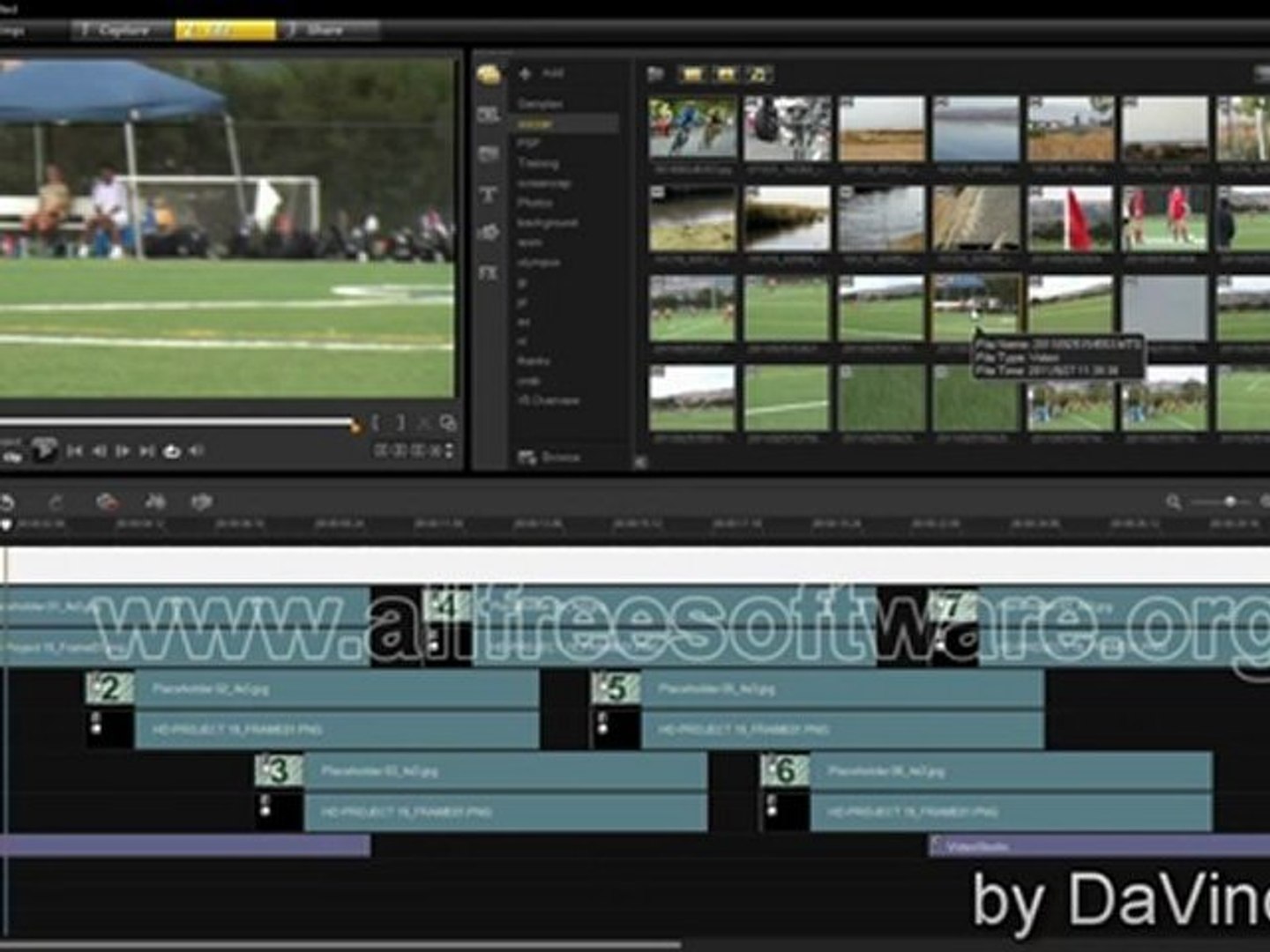Screen dimensions: 1270x952
Task: Click the timeline ruler playhead marker
Action: (x=6, y=524)
